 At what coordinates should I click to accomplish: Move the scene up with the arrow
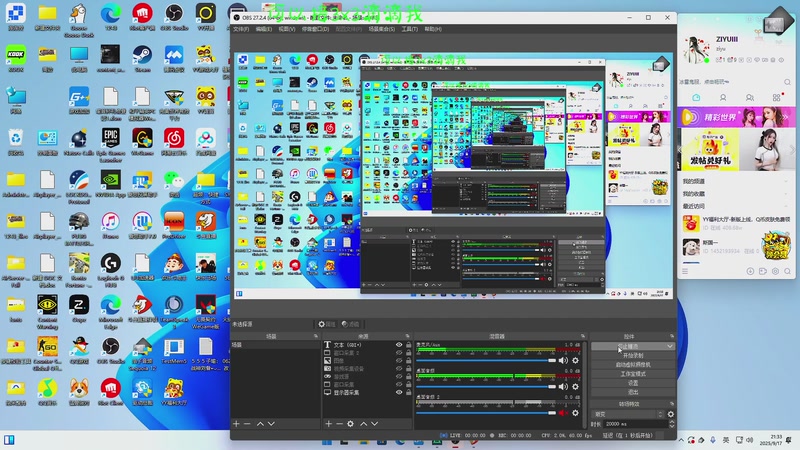(260, 423)
